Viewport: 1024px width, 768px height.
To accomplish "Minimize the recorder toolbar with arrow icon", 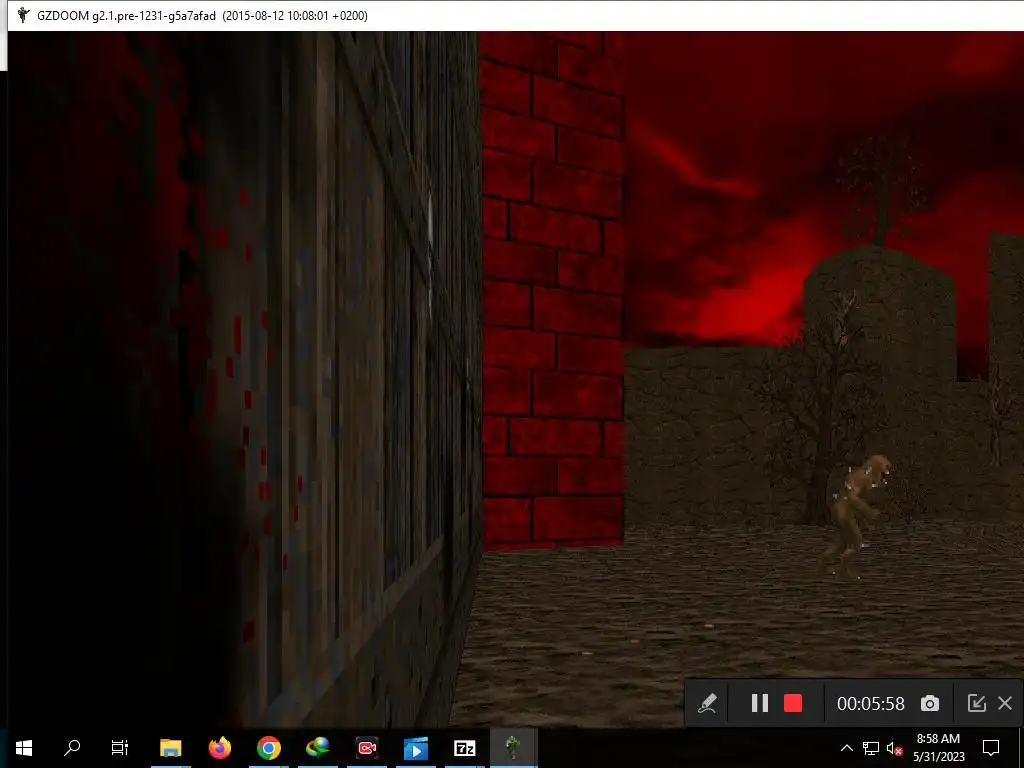I will point(976,703).
